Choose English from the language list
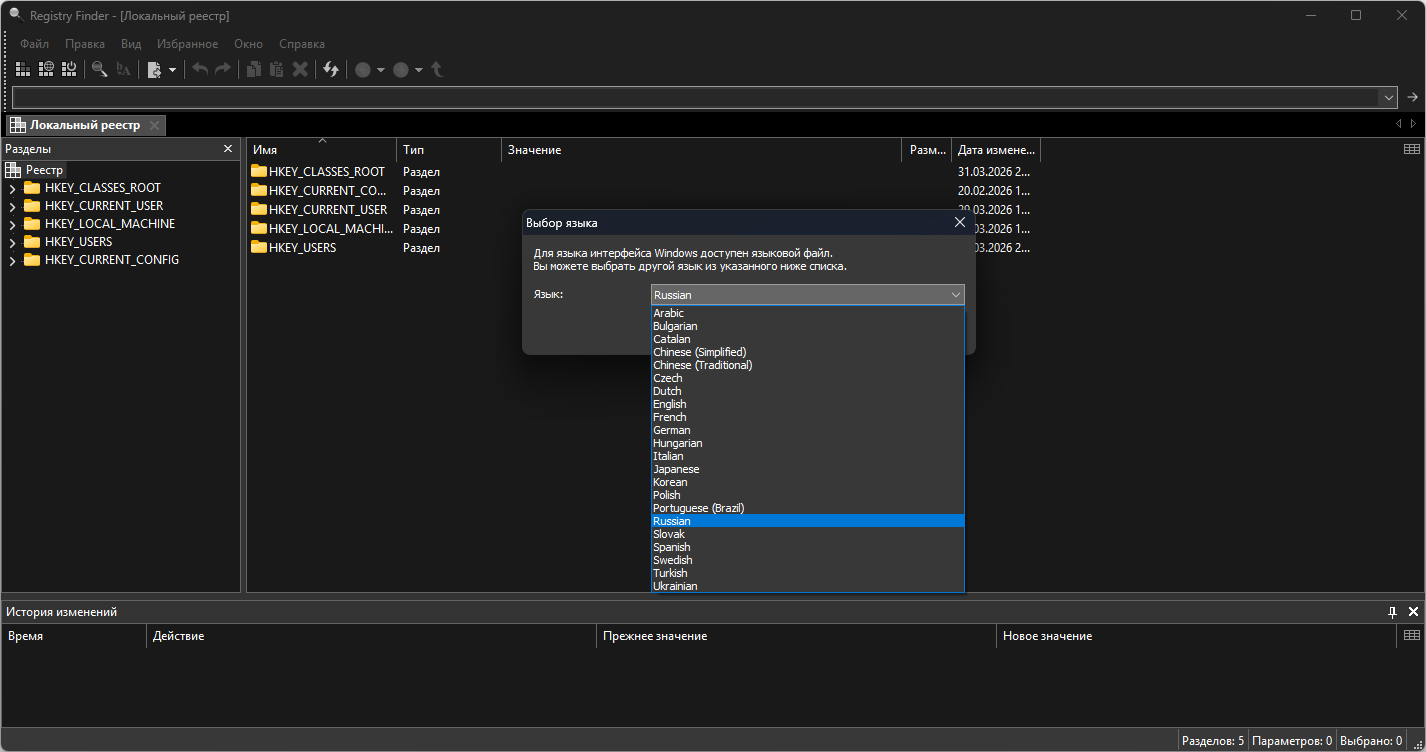Image resolution: width=1426 pixels, height=752 pixels. click(670, 404)
